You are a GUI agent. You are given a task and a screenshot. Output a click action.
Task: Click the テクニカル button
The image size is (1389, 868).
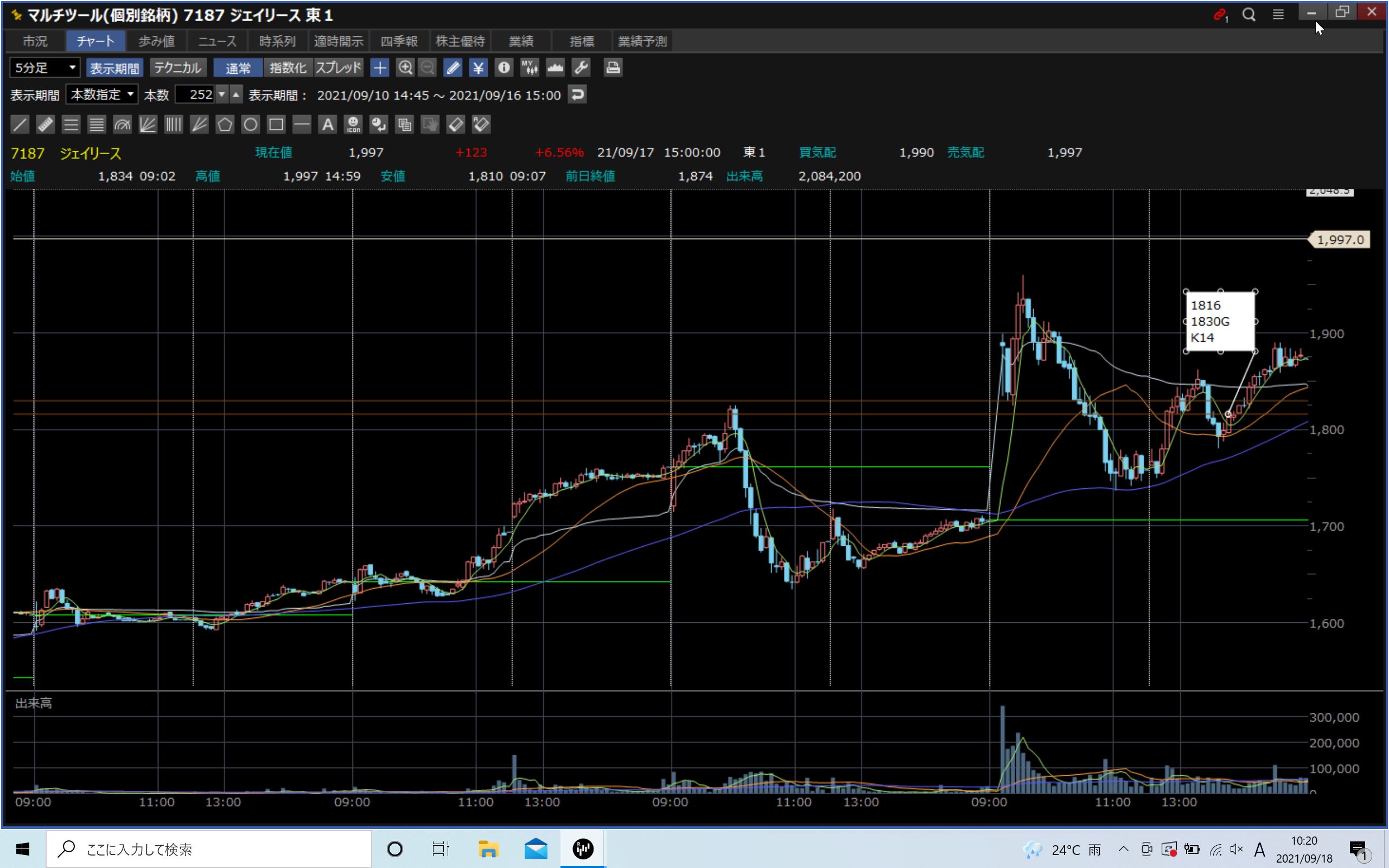point(178,68)
